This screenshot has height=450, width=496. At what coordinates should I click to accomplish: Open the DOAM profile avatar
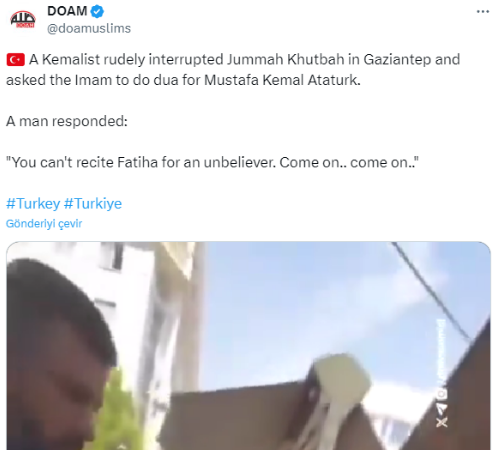23,20
